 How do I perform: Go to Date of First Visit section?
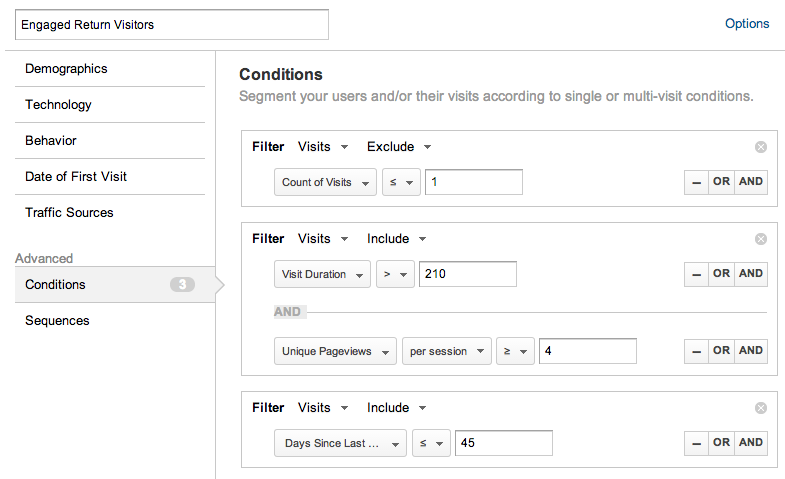click(76, 177)
